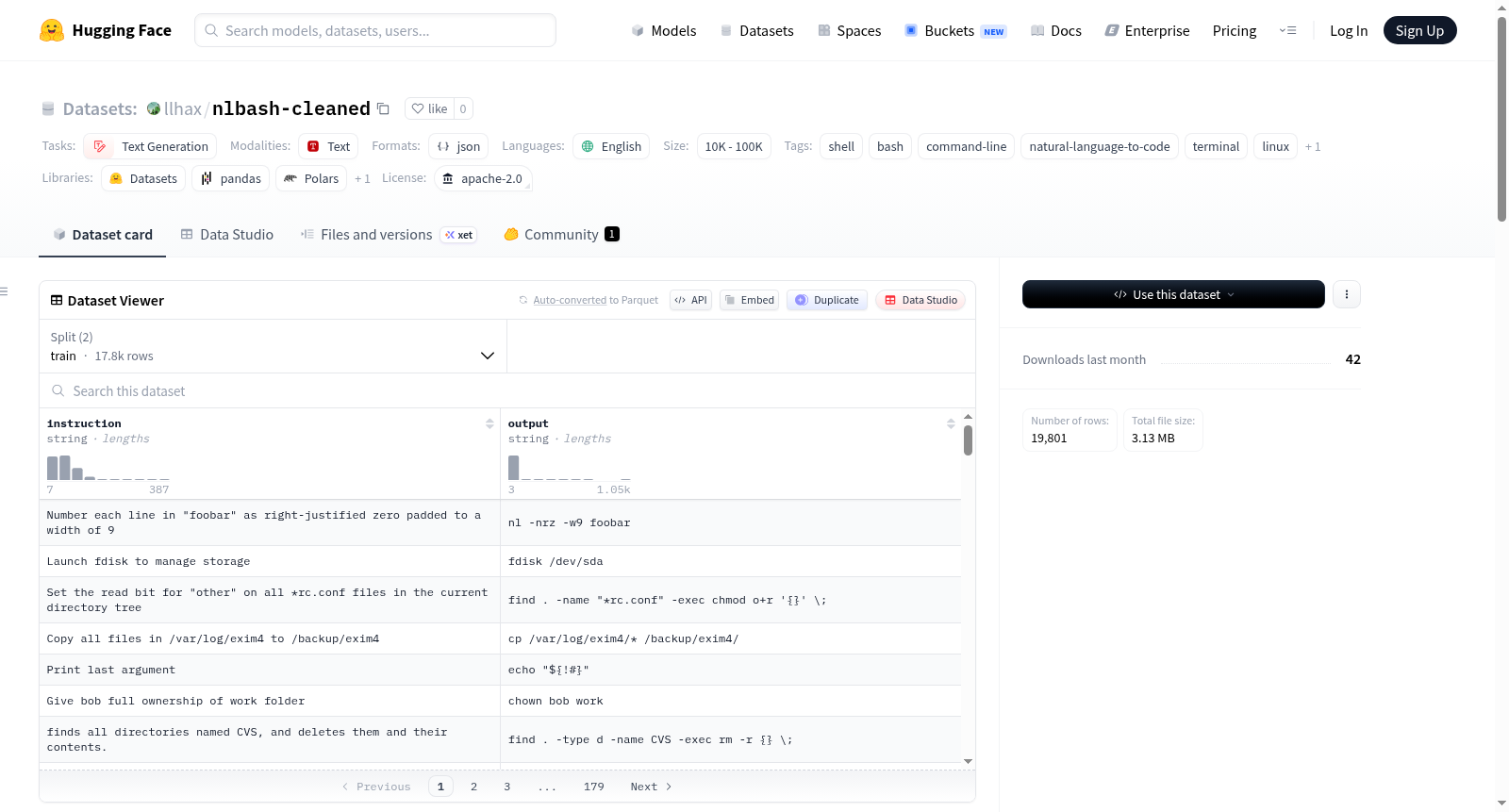The image size is (1509, 812).
Task: Click the Log In link
Action: click(x=1349, y=30)
